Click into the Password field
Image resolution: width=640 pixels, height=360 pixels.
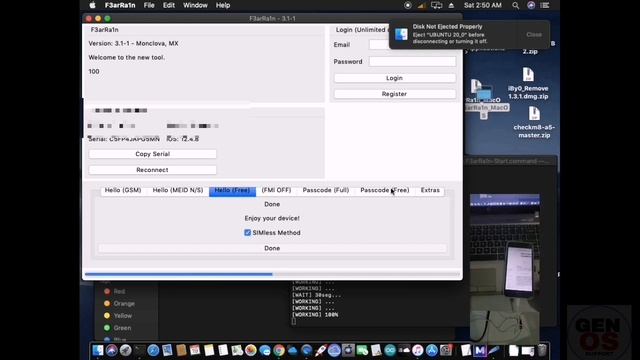[x=412, y=62]
